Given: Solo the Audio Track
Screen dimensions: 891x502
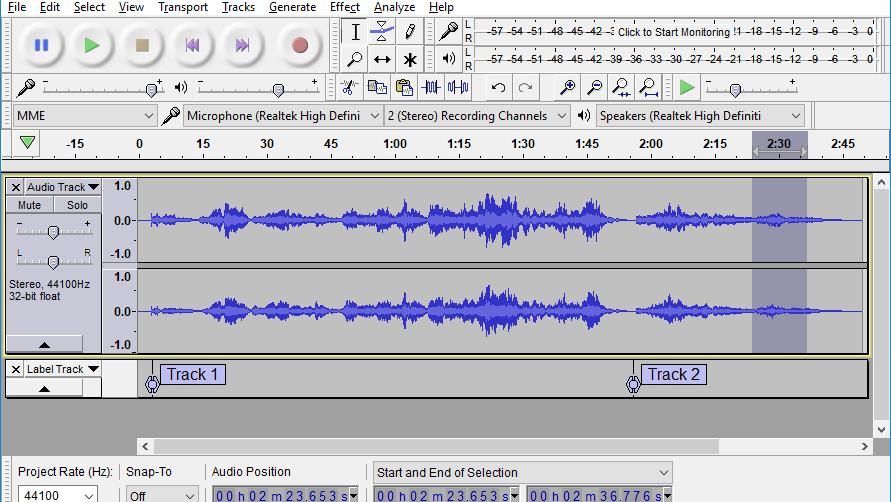Looking at the screenshot, I should (x=77, y=205).
